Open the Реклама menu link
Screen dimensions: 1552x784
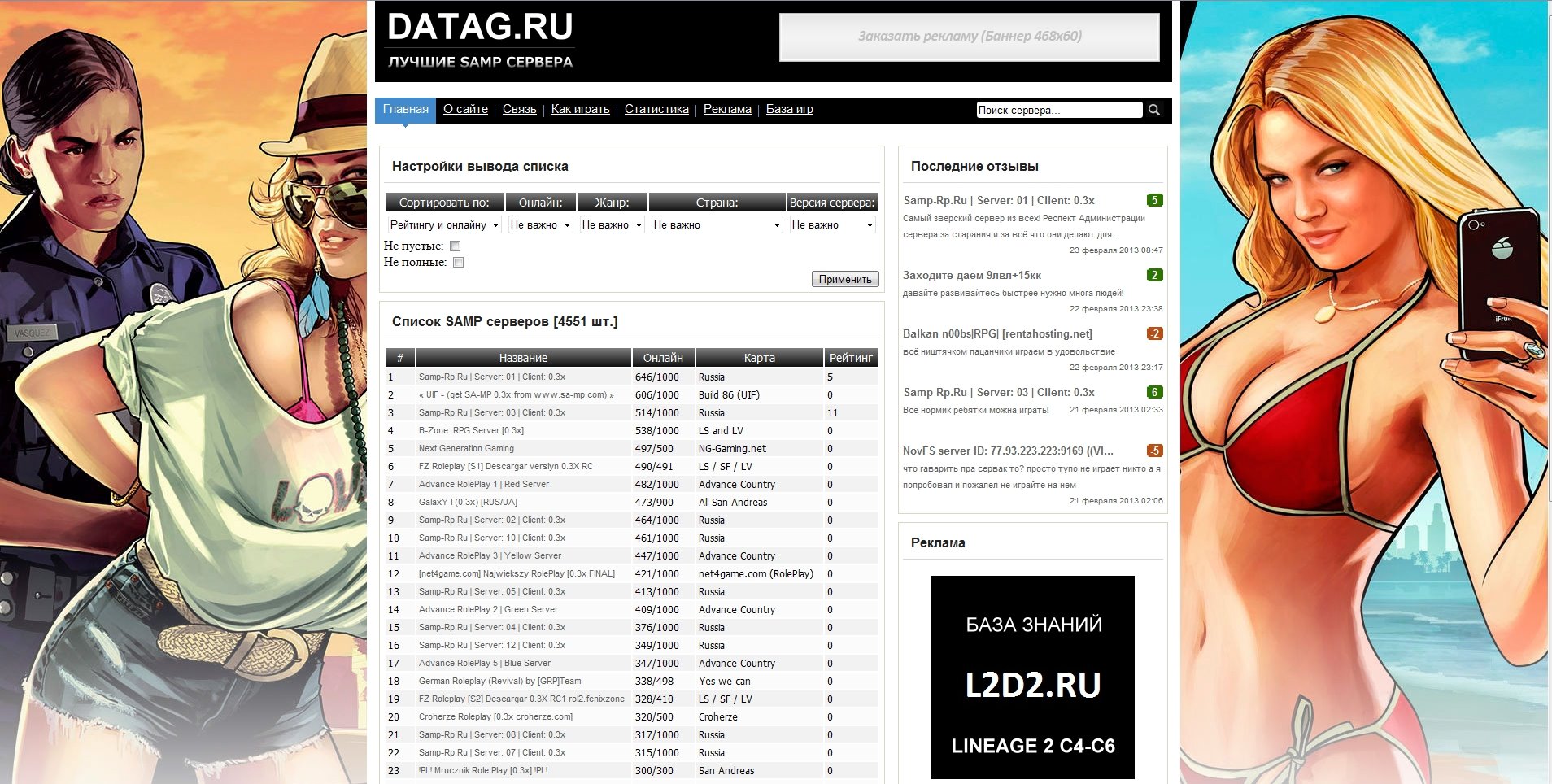pos(727,109)
